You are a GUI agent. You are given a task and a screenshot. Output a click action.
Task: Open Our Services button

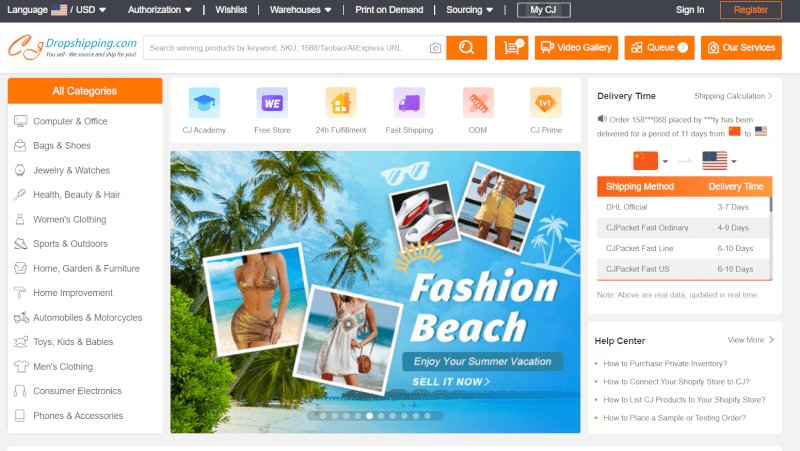(741, 47)
